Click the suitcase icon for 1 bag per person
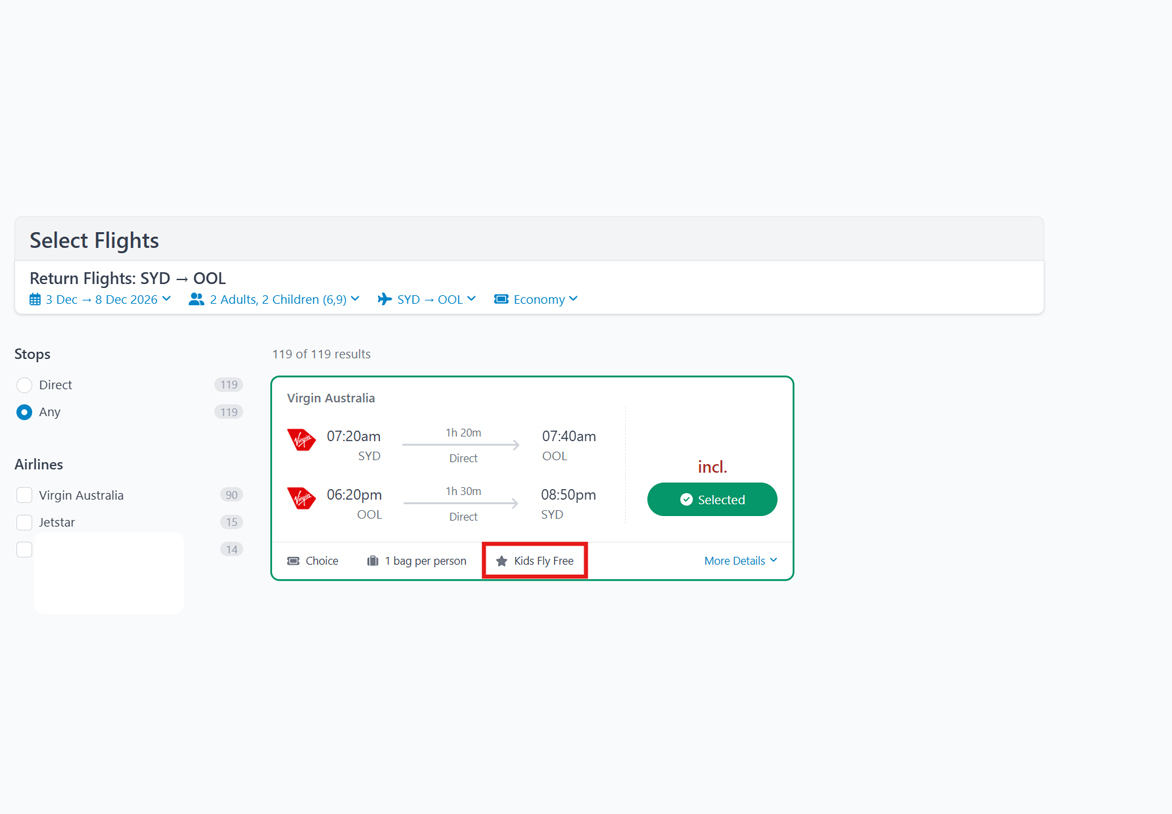The width and height of the screenshot is (1172, 814). (372, 561)
